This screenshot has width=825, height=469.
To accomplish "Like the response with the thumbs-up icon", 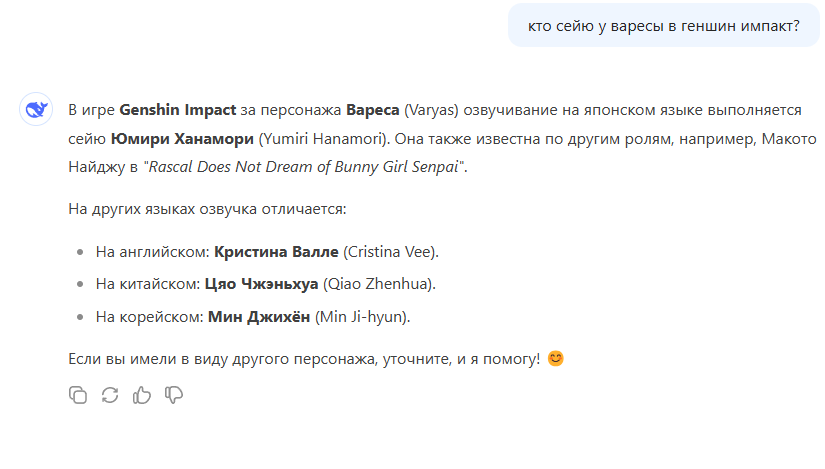I will tap(142, 395).
